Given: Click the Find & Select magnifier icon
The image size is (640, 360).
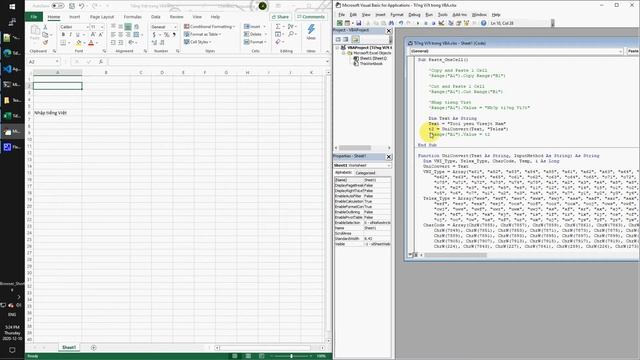Looking at the screenshot, I should pyautogui.click(x=291, y=34).
